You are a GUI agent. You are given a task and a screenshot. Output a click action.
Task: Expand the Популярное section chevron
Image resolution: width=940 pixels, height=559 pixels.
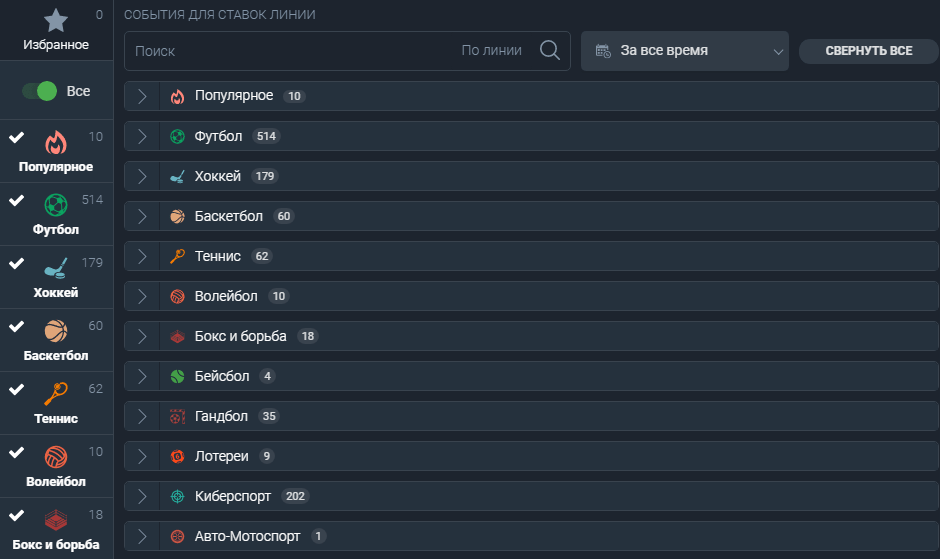pos(142,97)
